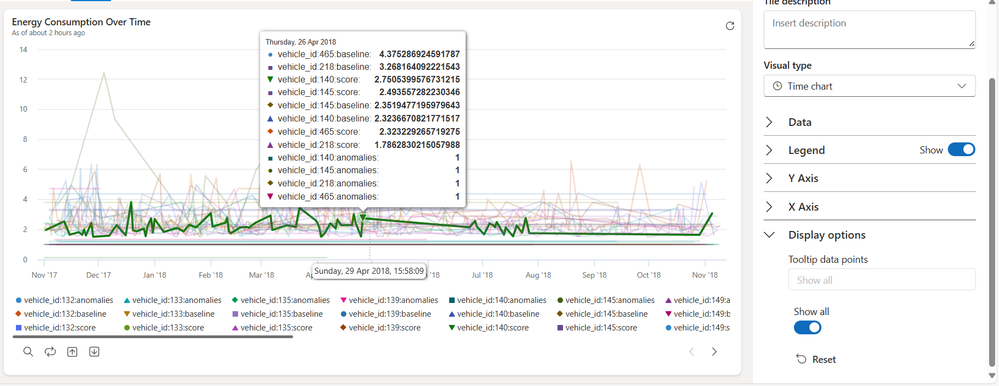
Task: Click the refresh icon on chart tile
Action: pos(730,26)
